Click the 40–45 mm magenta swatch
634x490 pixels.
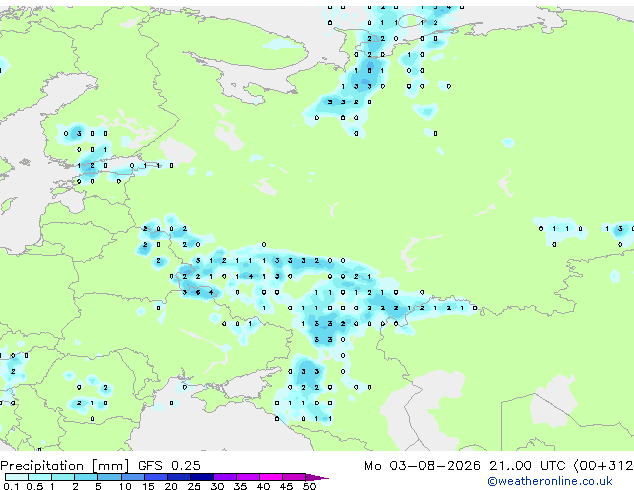[x=271, y=477]
